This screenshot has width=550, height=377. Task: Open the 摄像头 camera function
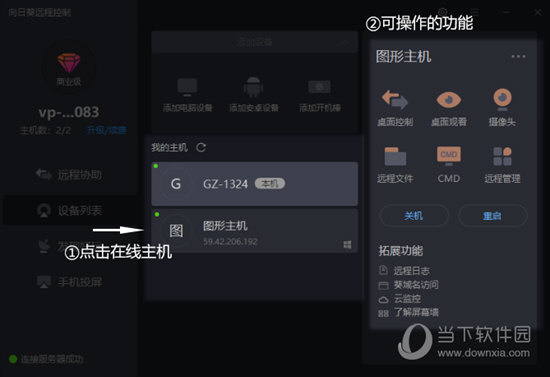(x=502, y=107)
